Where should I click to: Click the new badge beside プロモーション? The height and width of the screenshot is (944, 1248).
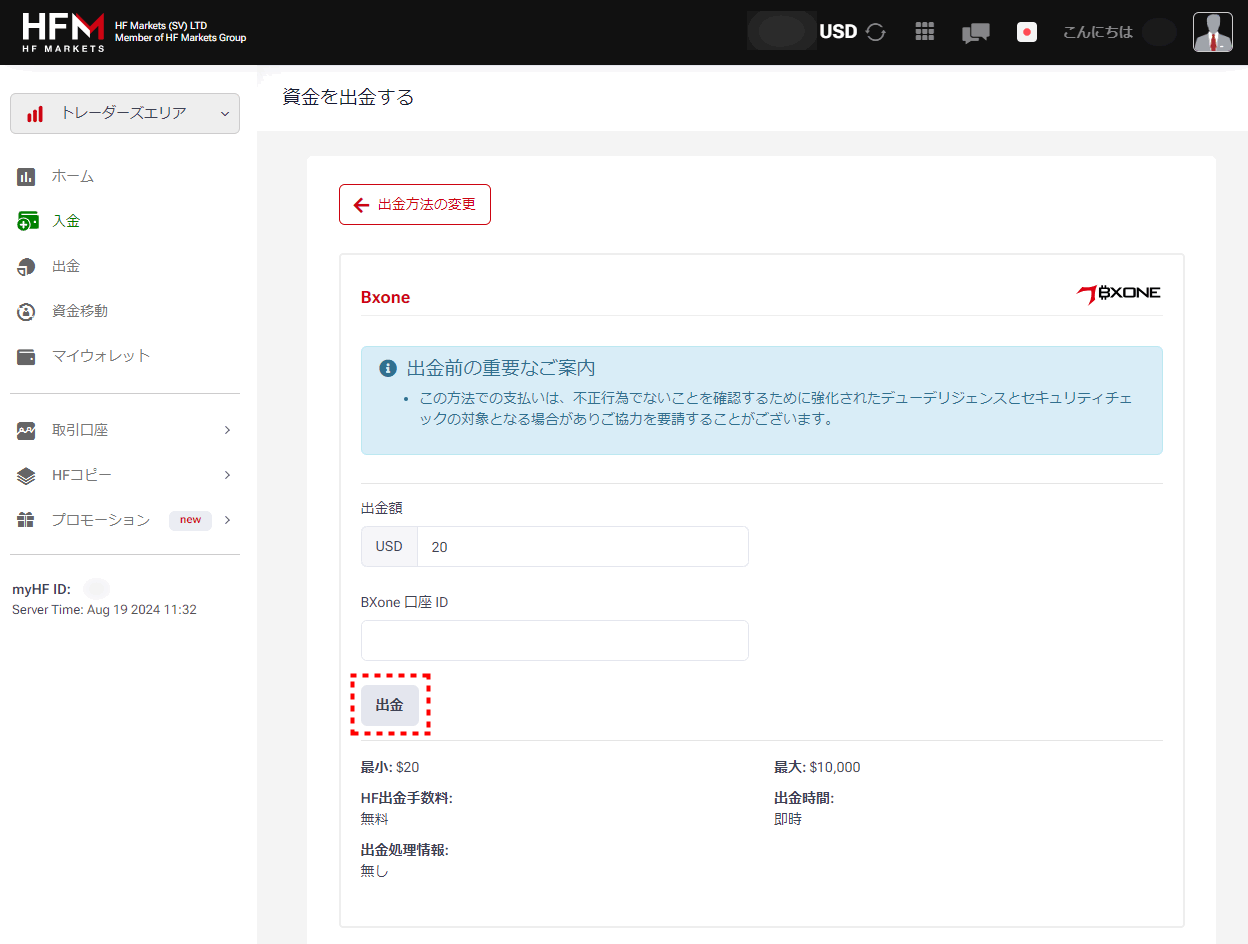190,520
